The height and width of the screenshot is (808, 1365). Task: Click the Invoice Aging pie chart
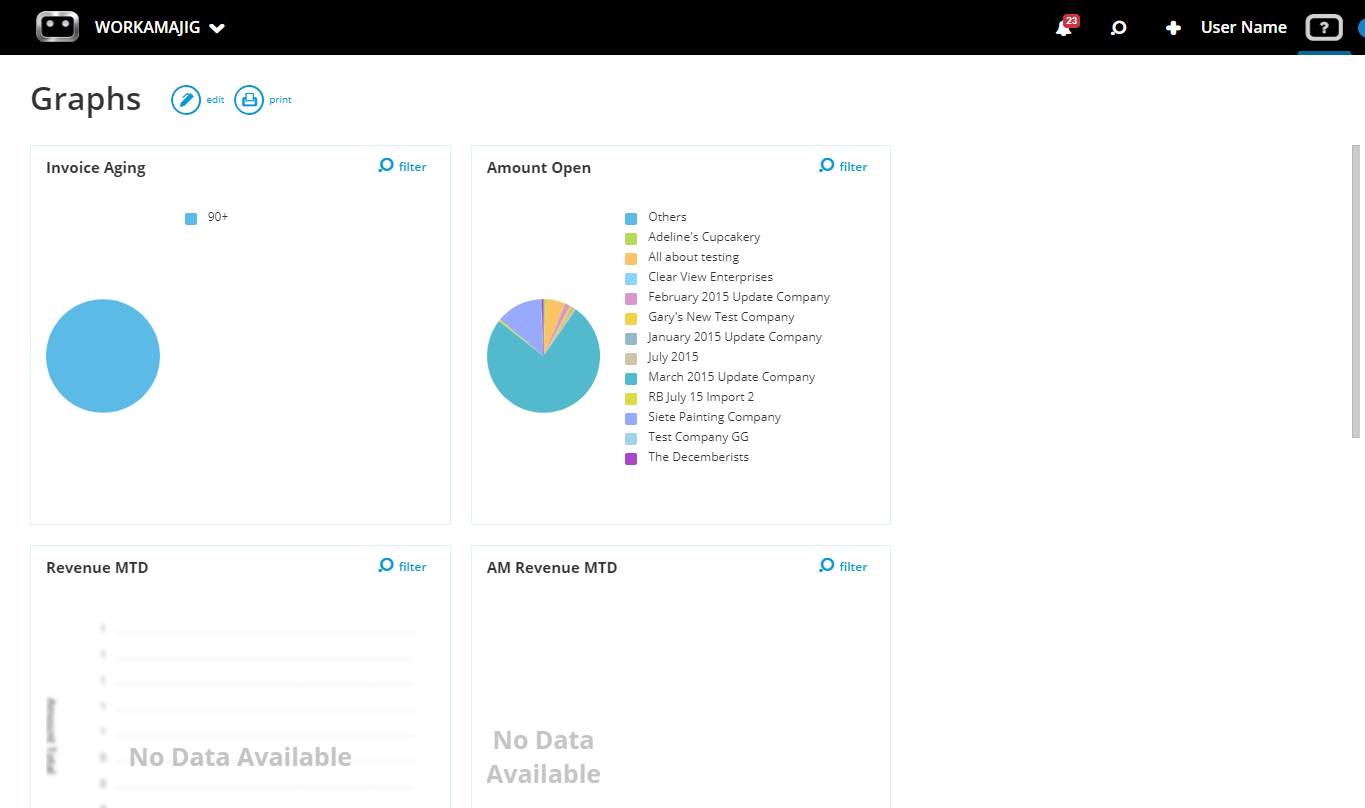tap(103, 356)
